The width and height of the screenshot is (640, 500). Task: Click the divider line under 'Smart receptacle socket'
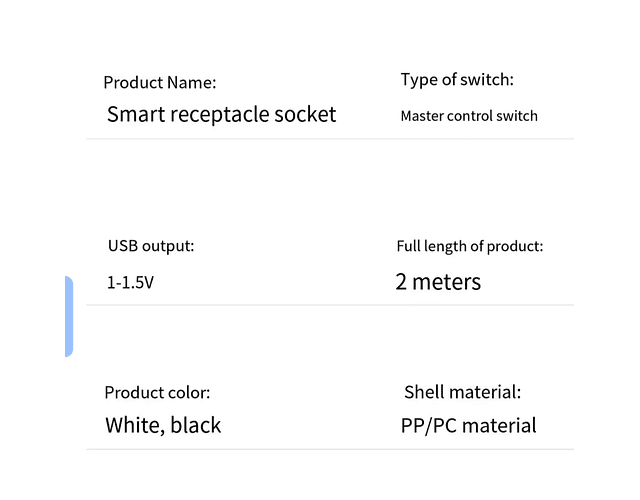[x=330, y=139]
